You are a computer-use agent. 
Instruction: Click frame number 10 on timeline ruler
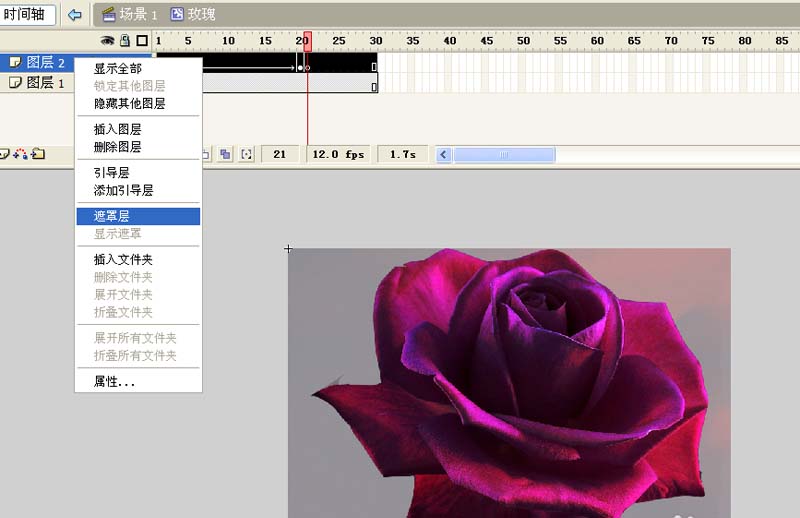228,41
